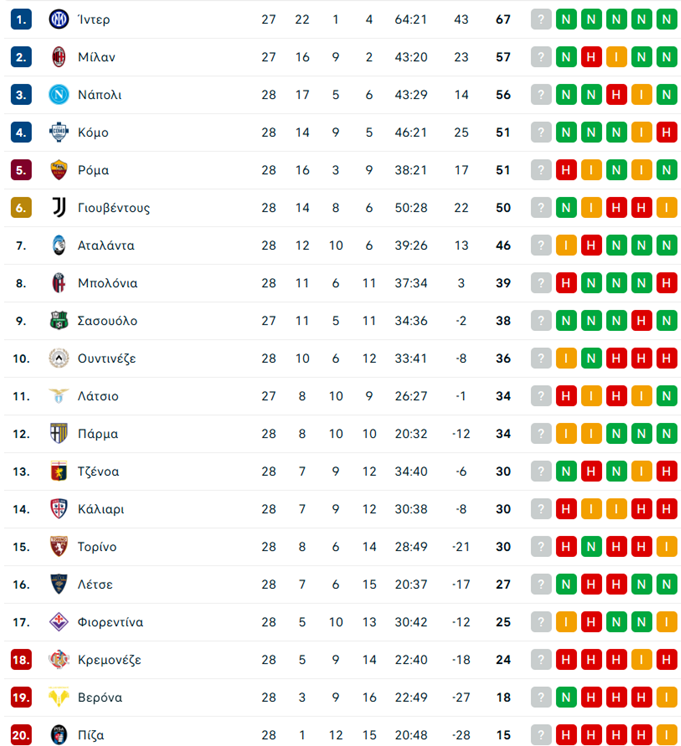Viewport: 681px width, 746px height.
Task: Click the Juventus club crest icon
Action: pyautogui.click(x=58, y=208)
